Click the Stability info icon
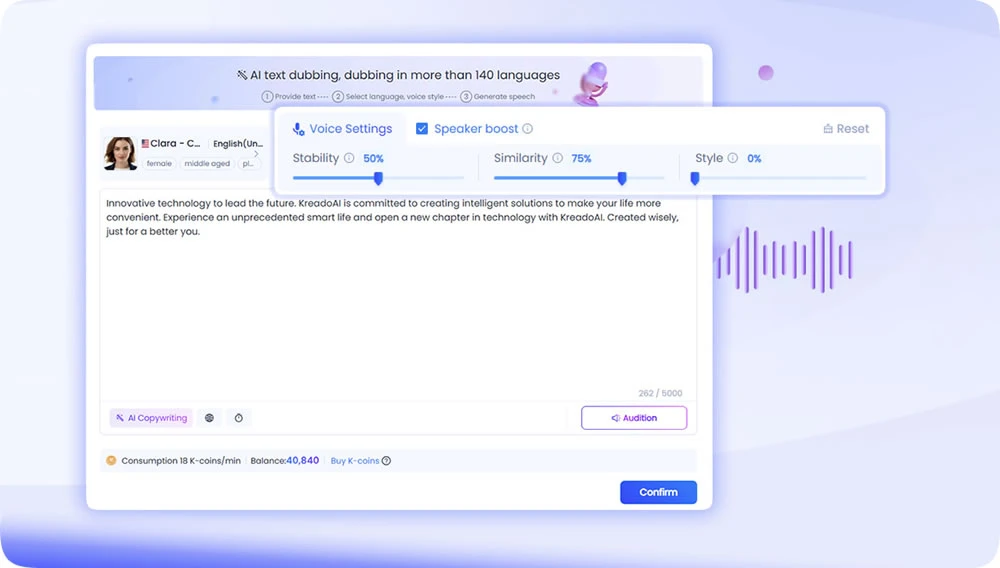The image size is (1000, 568). (349, 158)
